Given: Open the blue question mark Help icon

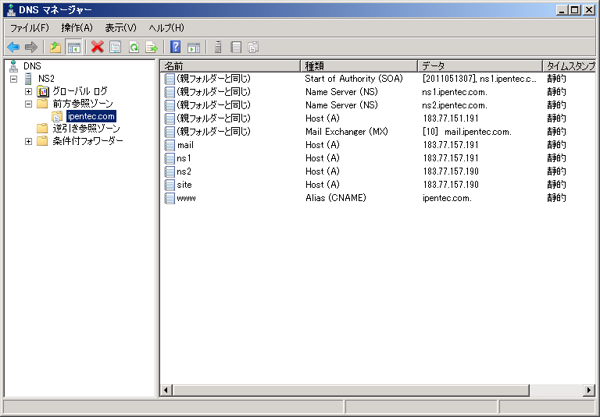Looking at the screenshot, I should 175,47.
